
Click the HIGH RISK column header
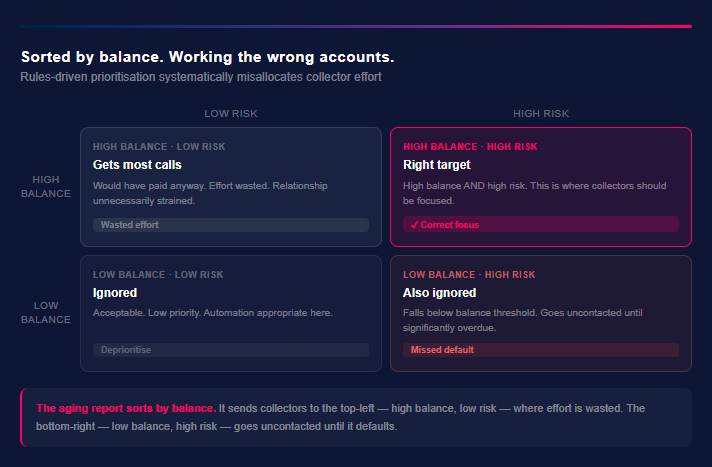click(541, 114)
